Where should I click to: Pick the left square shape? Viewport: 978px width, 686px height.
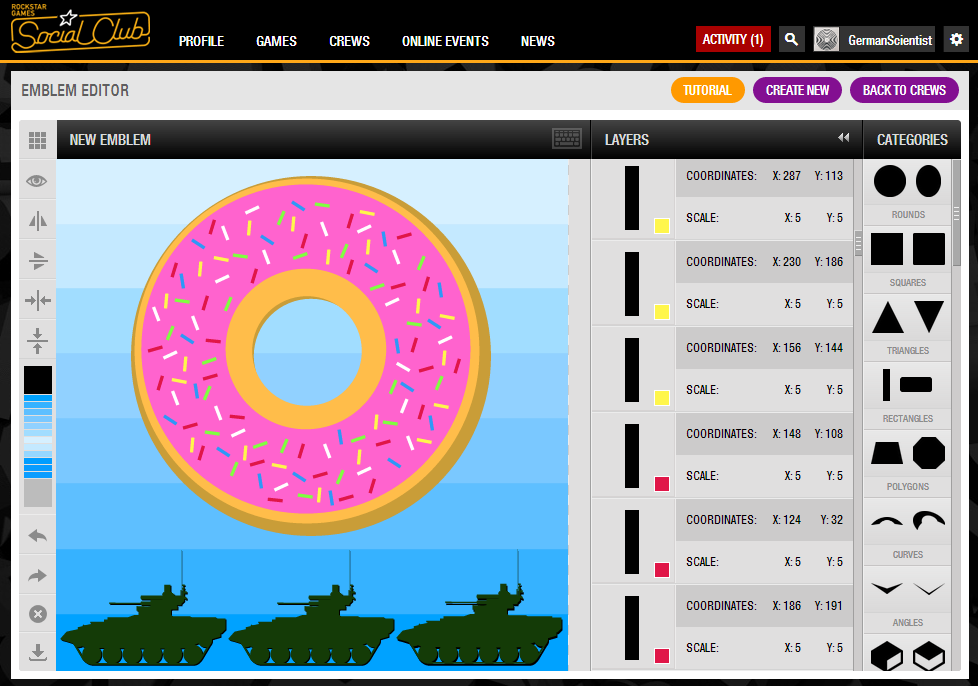[887, 249]
